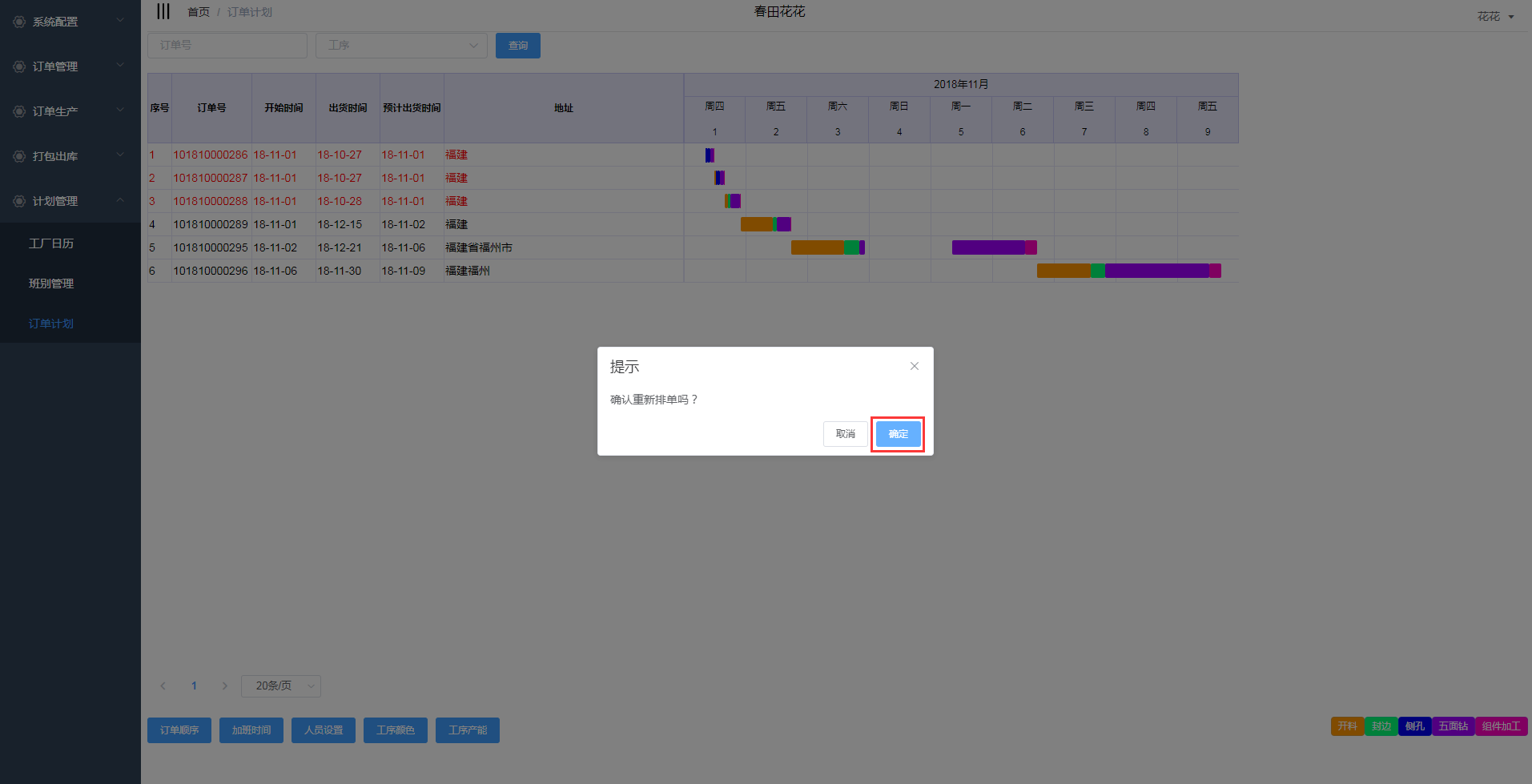The height and width of the screenshot is (784, 1532).
Task: Click the 订单号 search input field
Action: point(227,46)
